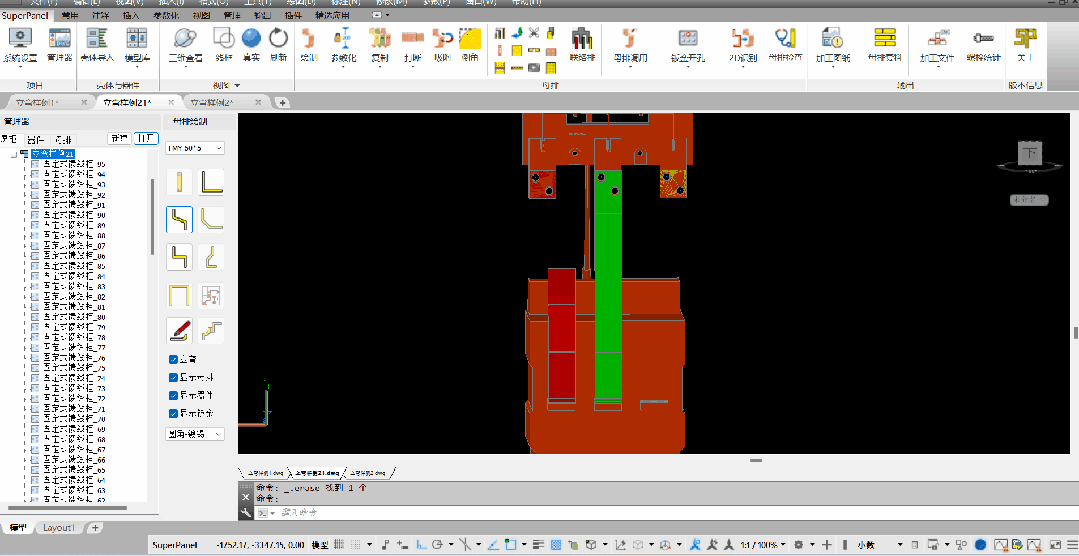Click the 钣金开孔 sheet-metal hole icon

(x=688, y=38)
